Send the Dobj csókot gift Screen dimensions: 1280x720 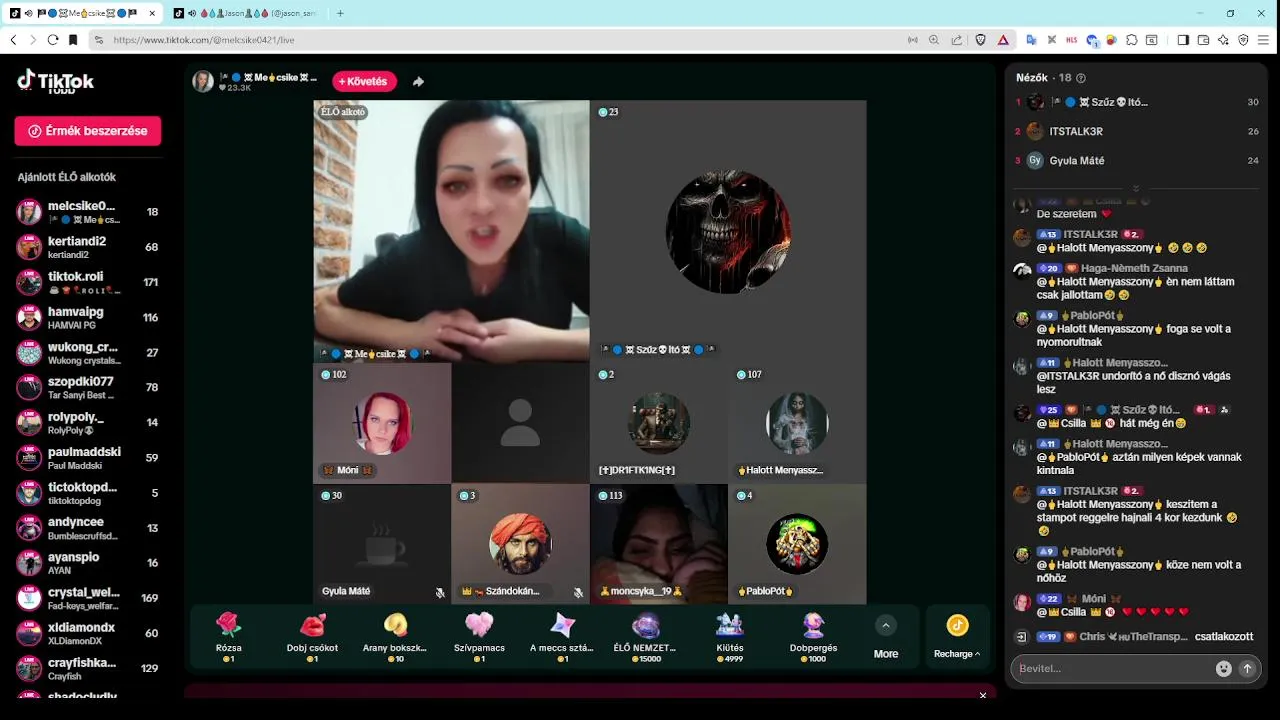(312, 637)
